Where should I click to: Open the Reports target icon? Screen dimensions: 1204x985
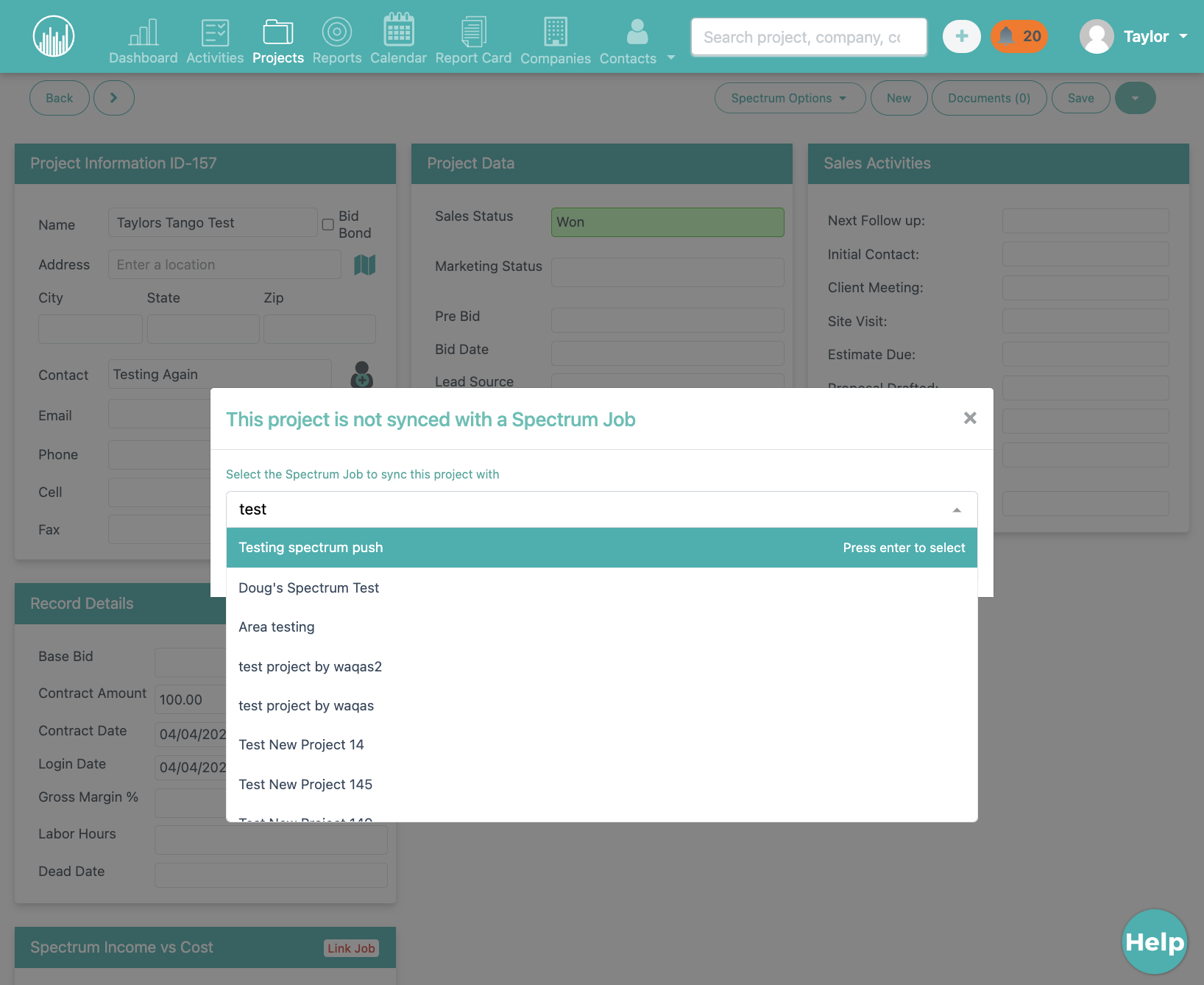(337, 32)
